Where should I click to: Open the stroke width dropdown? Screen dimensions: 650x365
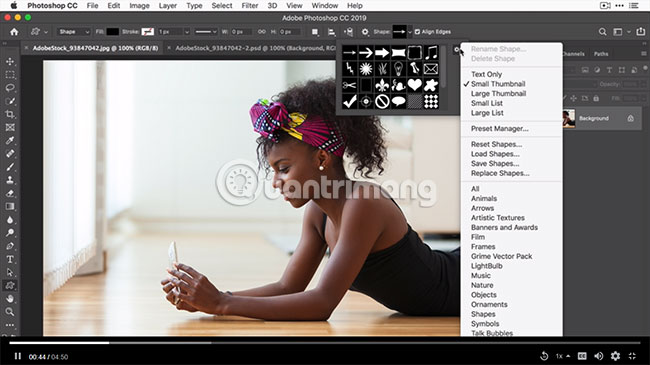click(187, 32)
